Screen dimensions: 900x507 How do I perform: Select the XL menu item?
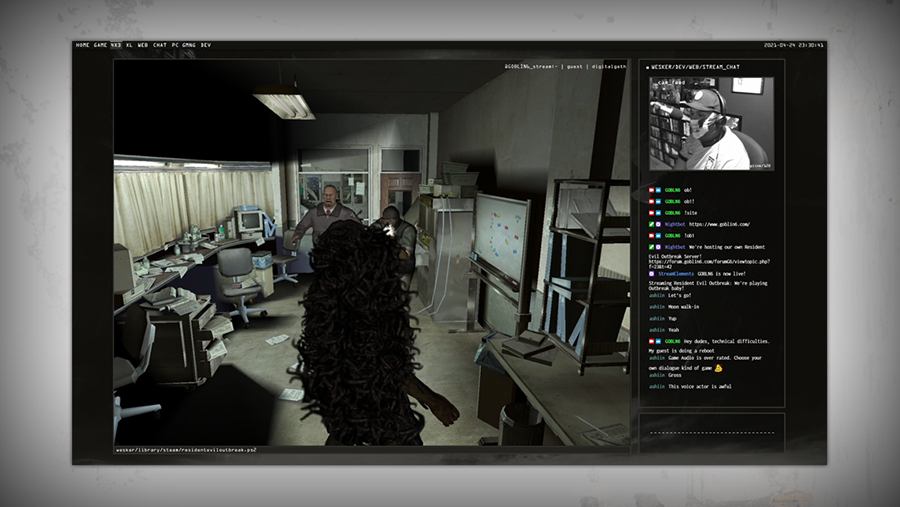coord(129,45)
